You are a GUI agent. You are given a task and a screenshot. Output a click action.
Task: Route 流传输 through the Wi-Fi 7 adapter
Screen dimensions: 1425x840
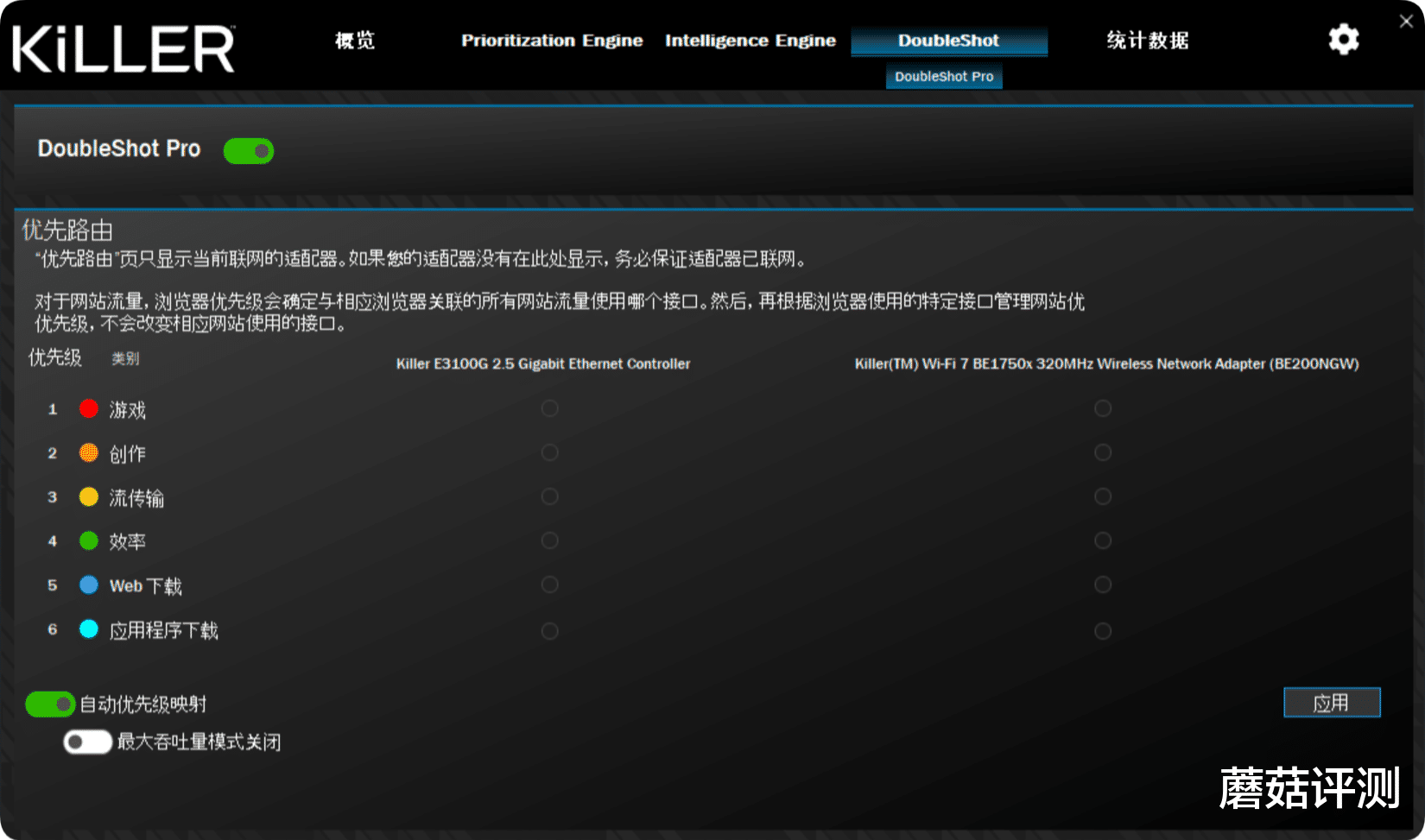1103,496
